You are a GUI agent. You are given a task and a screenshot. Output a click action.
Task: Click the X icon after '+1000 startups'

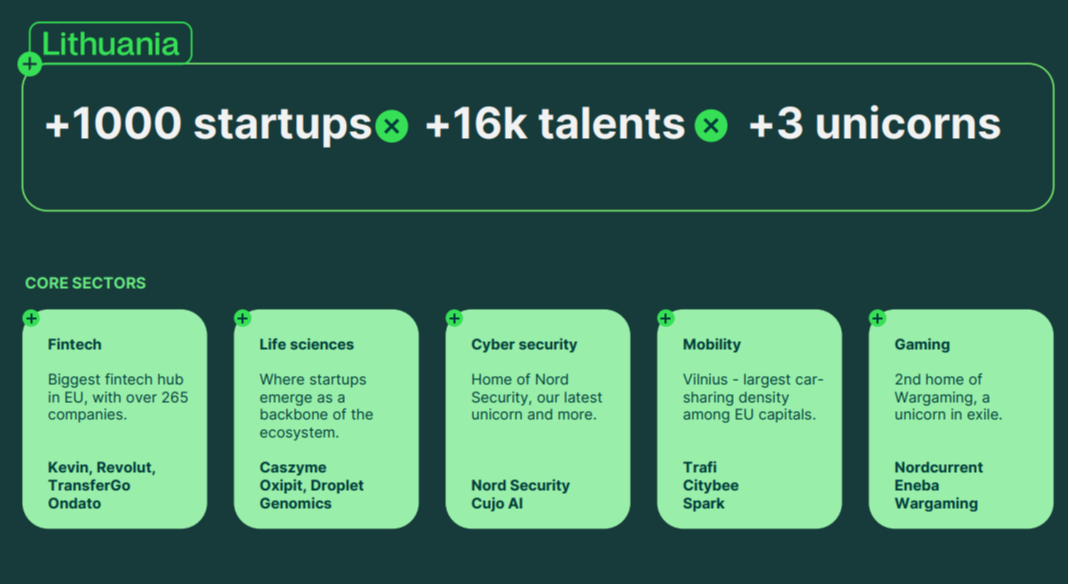click(x=392, y=127)
